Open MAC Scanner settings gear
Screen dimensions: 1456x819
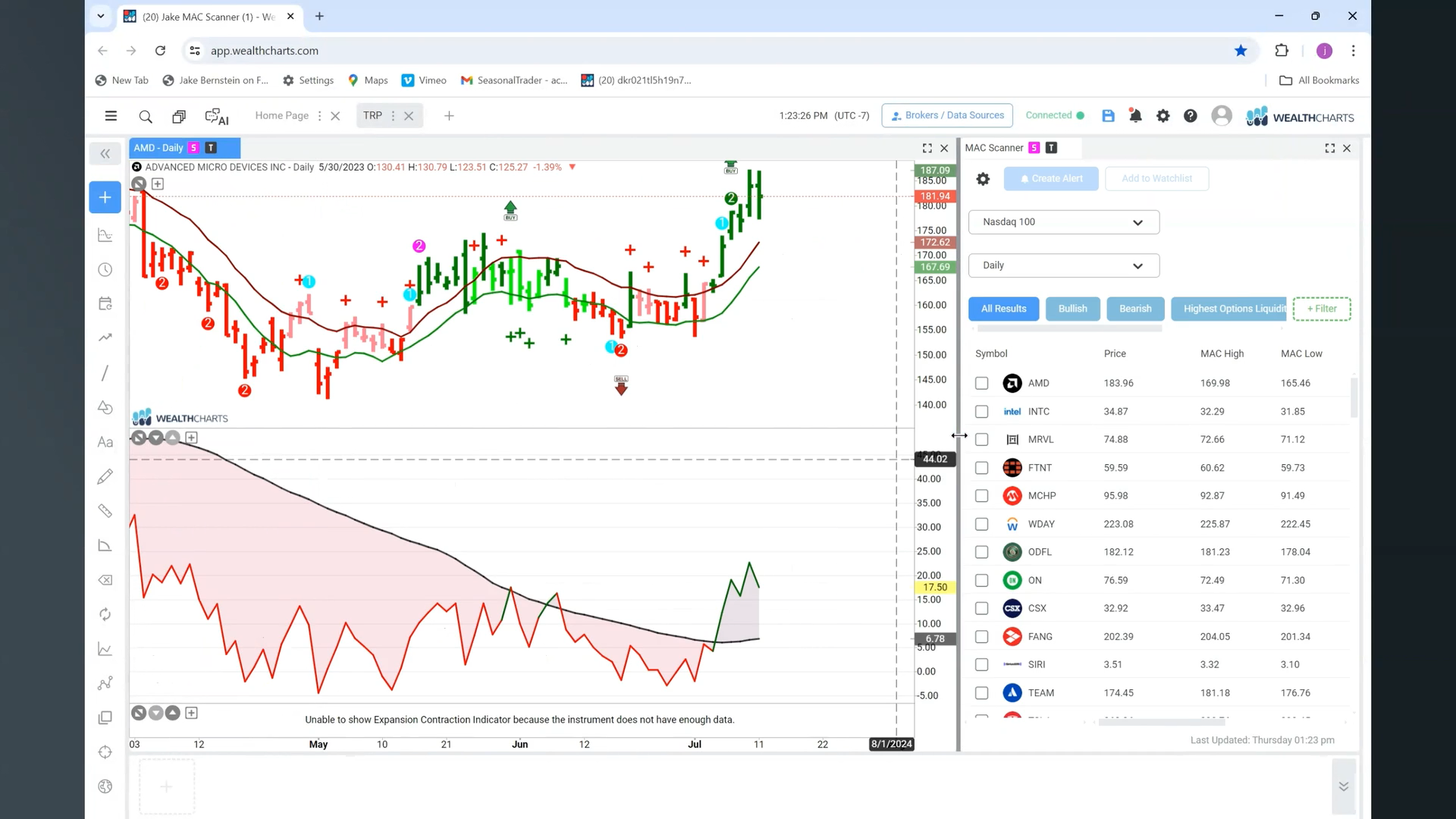point(983,179)
